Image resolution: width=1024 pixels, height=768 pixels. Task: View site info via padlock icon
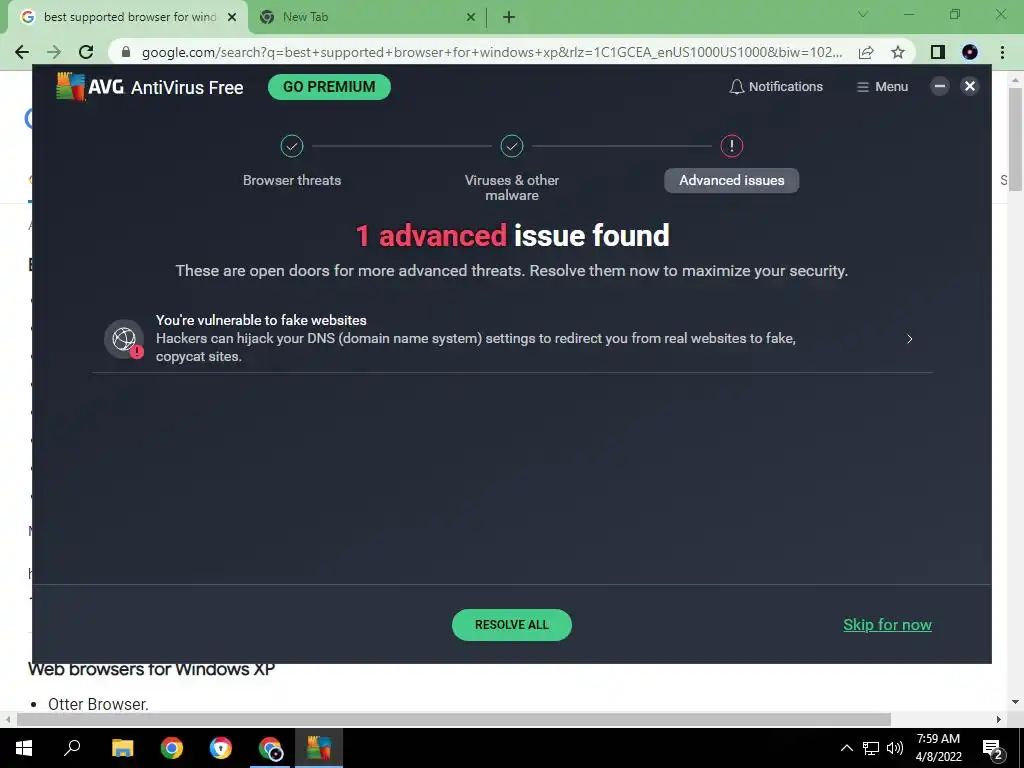click(126, 52)
